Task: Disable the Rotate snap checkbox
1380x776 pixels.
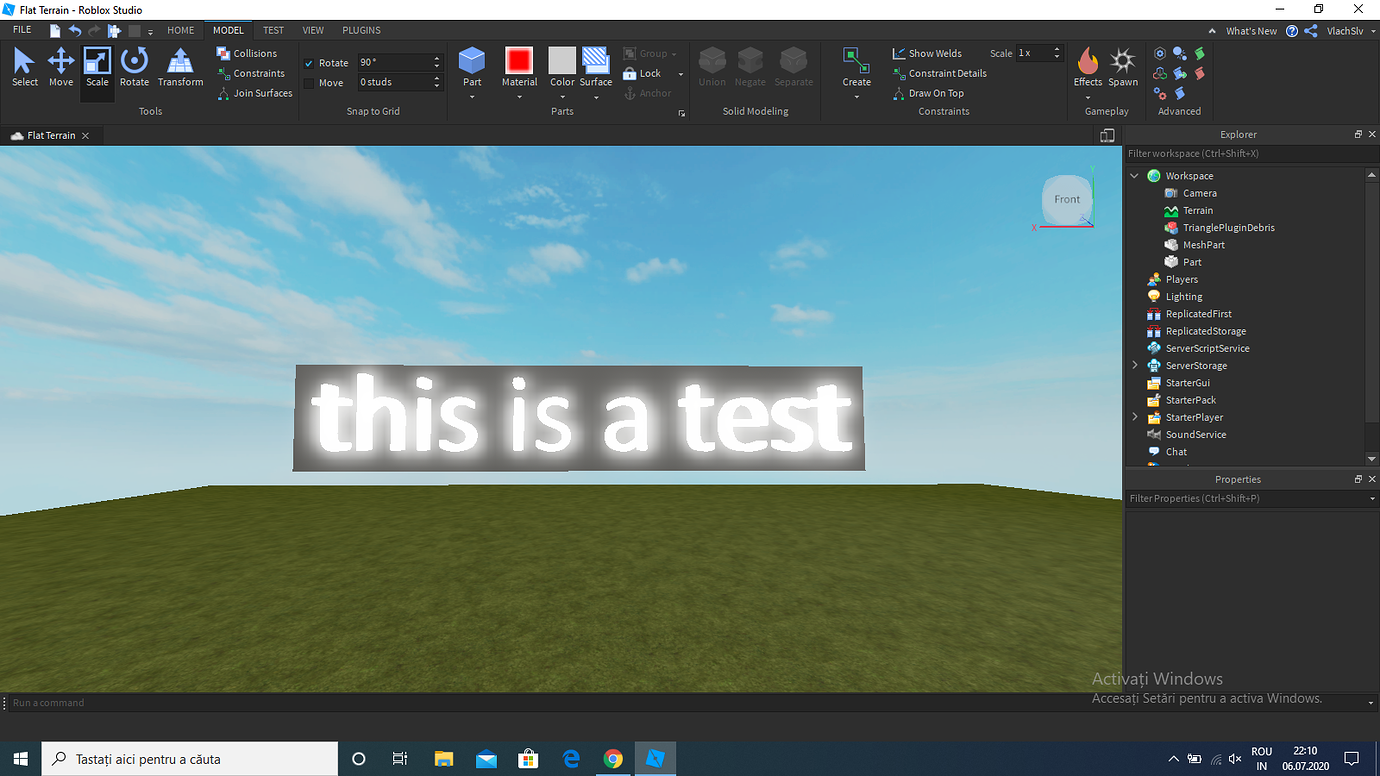Action: tap(309, 62)
